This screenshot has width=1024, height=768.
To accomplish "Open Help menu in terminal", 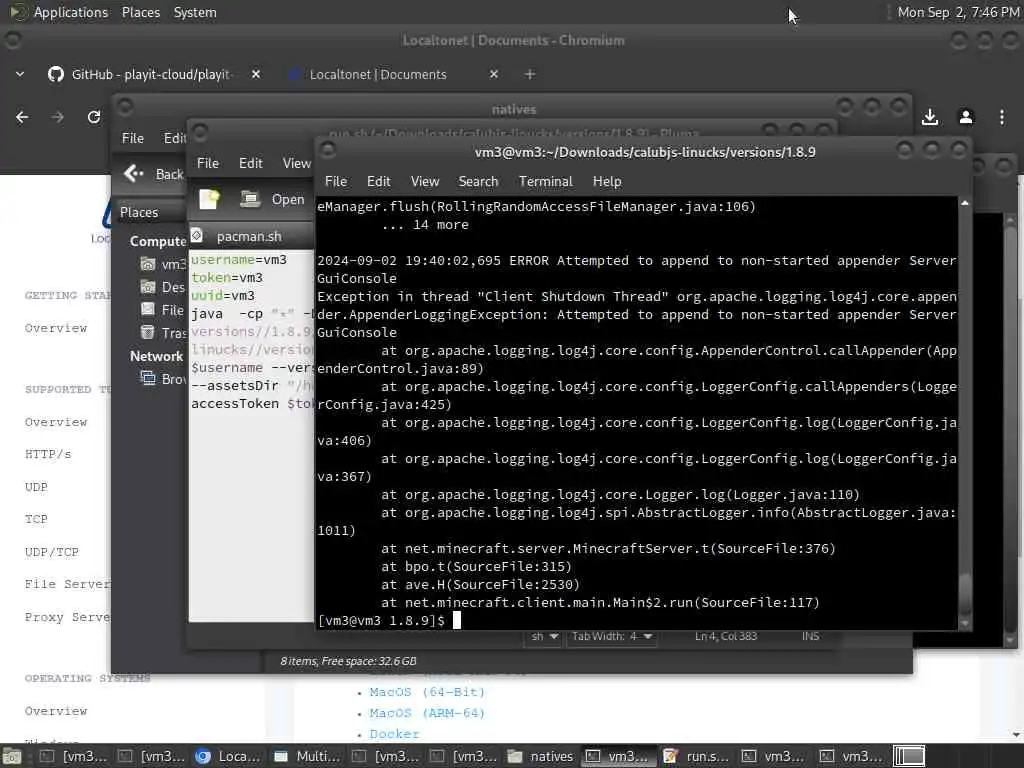I will tap(607, 182).
